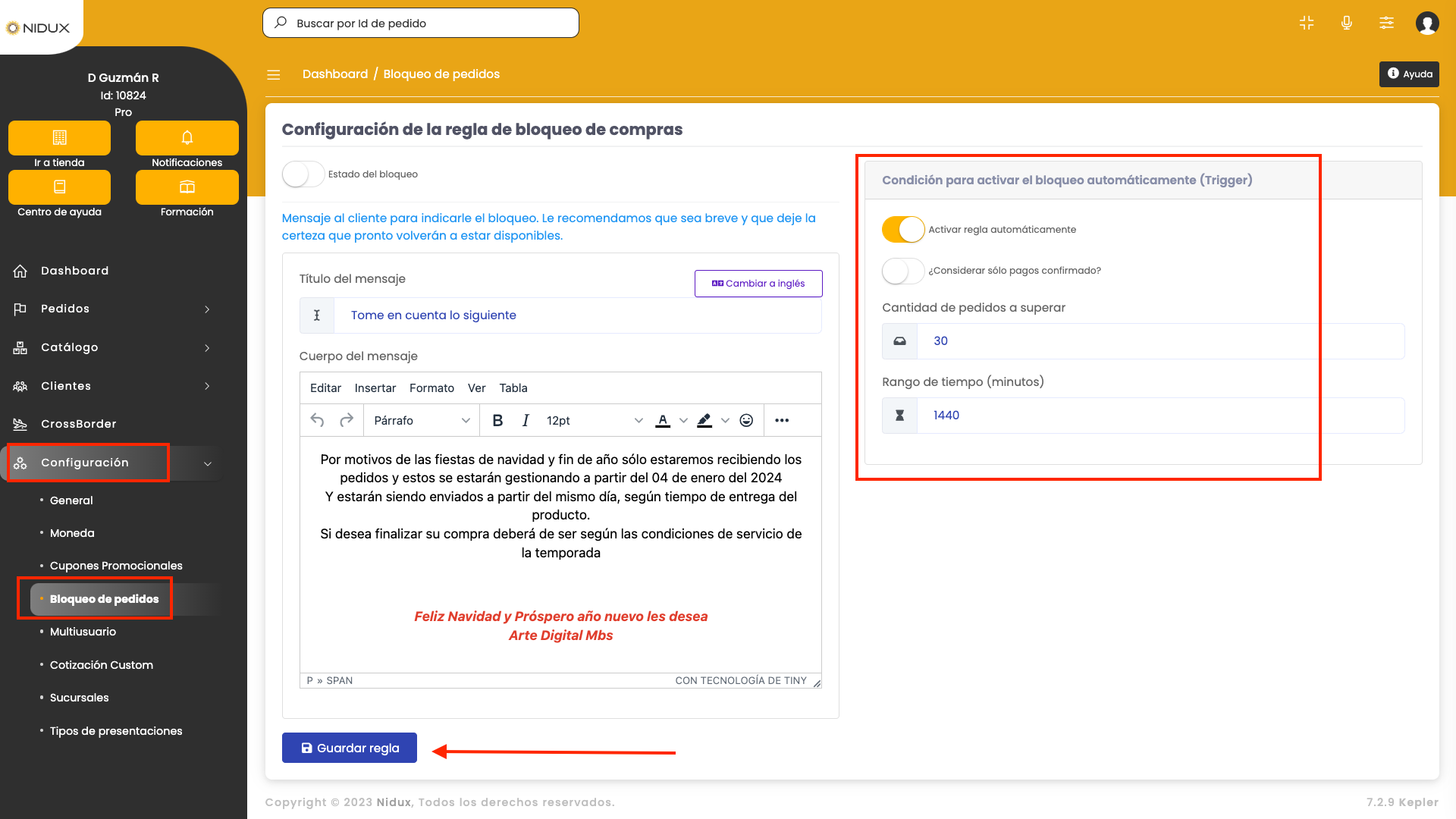Toggle the hamburger menu icon

pos(274,74)
